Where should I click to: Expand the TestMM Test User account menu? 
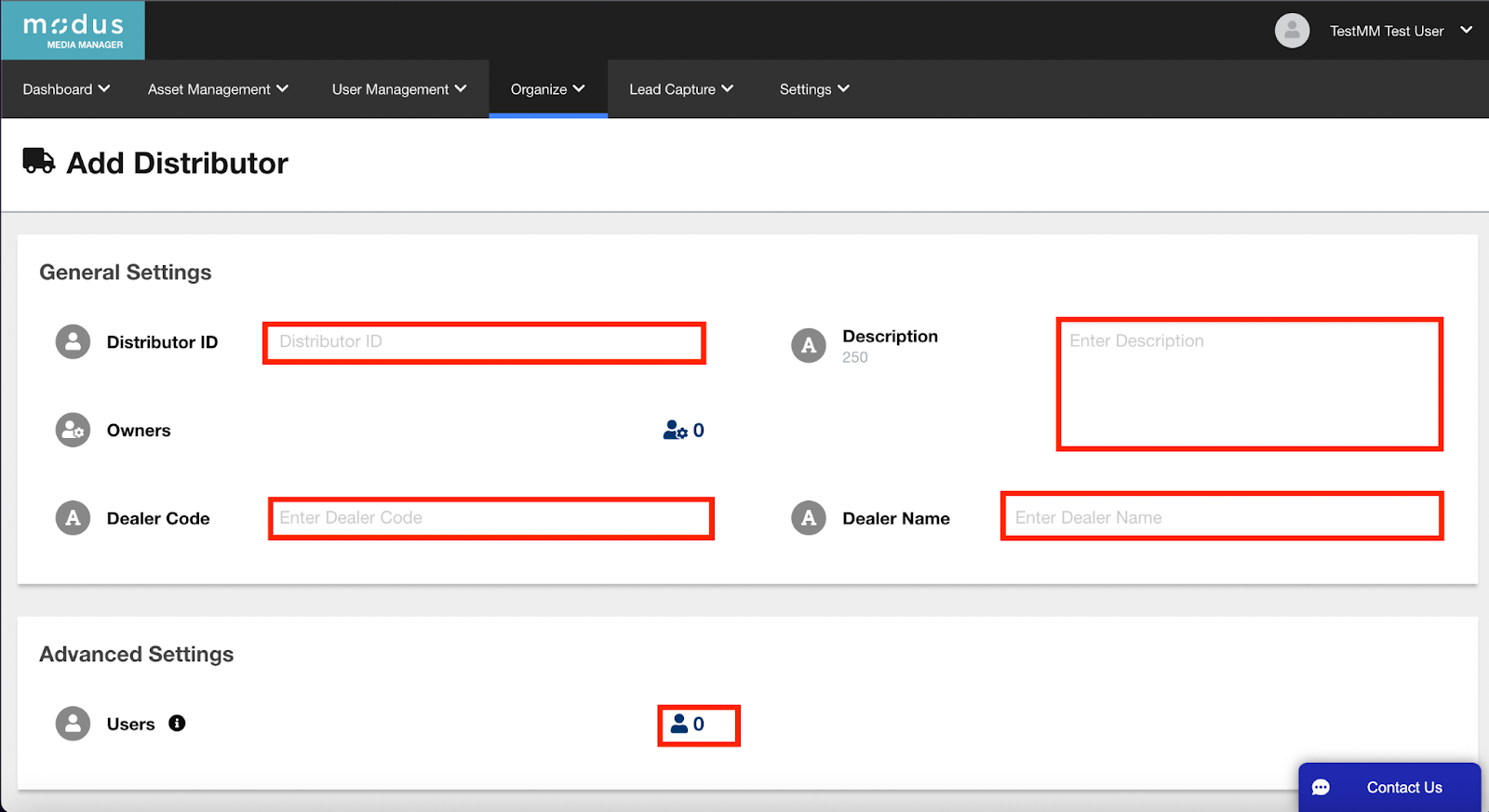click(1467, 31)
